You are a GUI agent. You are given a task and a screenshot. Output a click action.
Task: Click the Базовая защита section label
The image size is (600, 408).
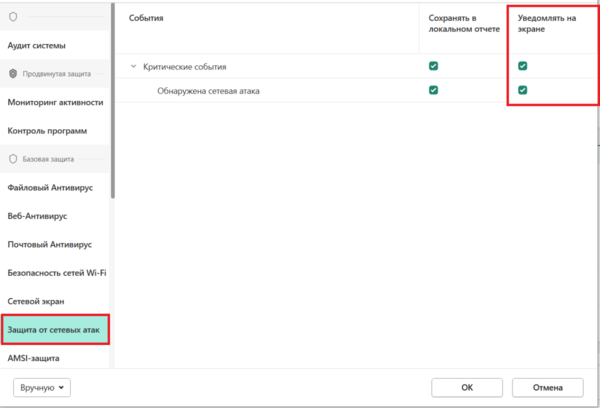coord(48,159)
